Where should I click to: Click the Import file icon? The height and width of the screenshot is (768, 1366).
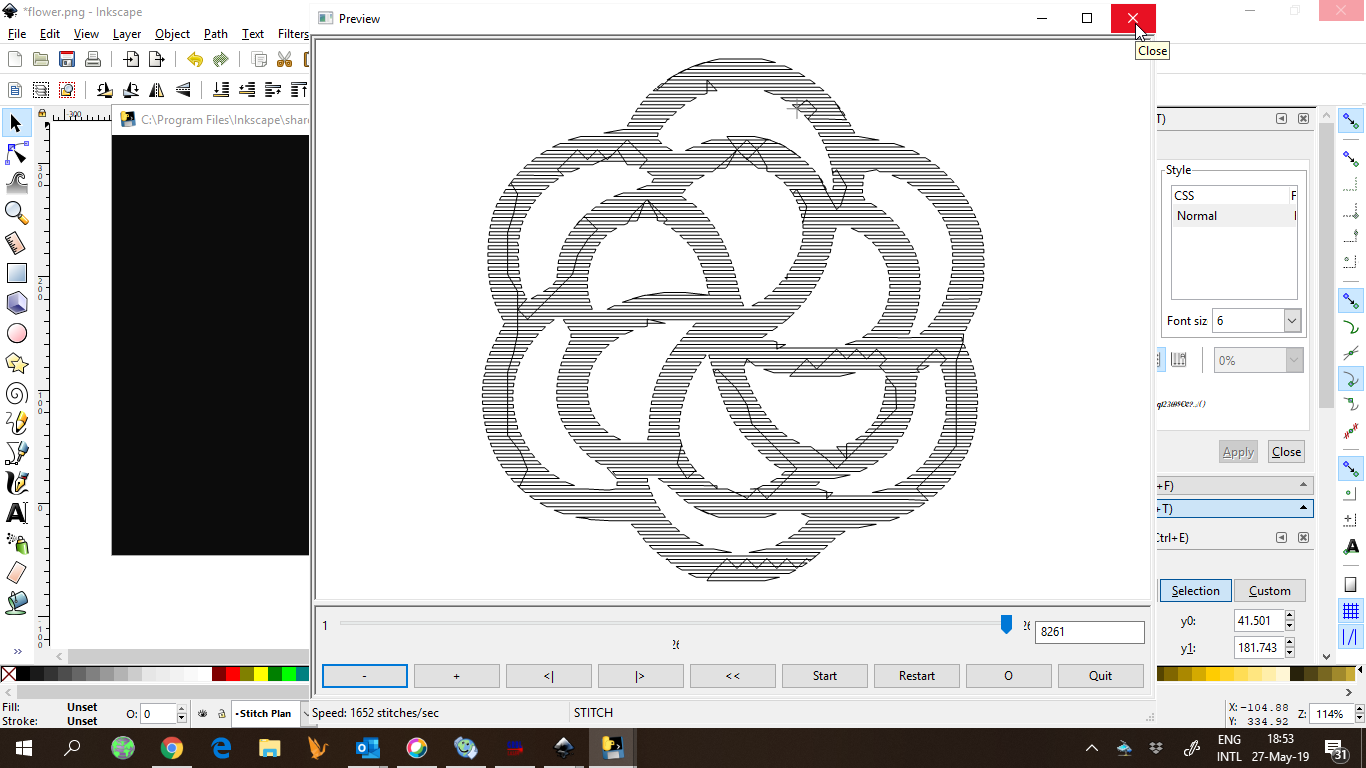(x=131, y=60)
